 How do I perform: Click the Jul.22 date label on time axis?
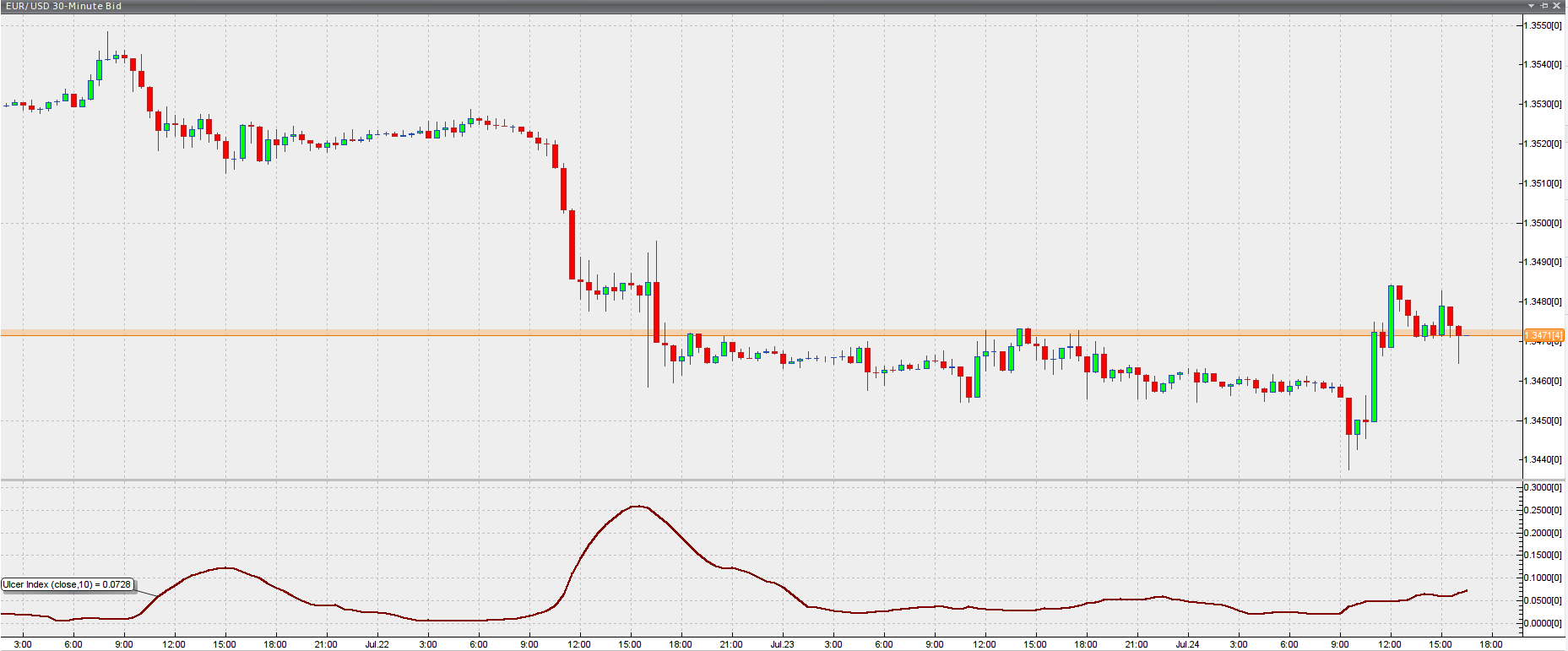[x=377, y=644]
